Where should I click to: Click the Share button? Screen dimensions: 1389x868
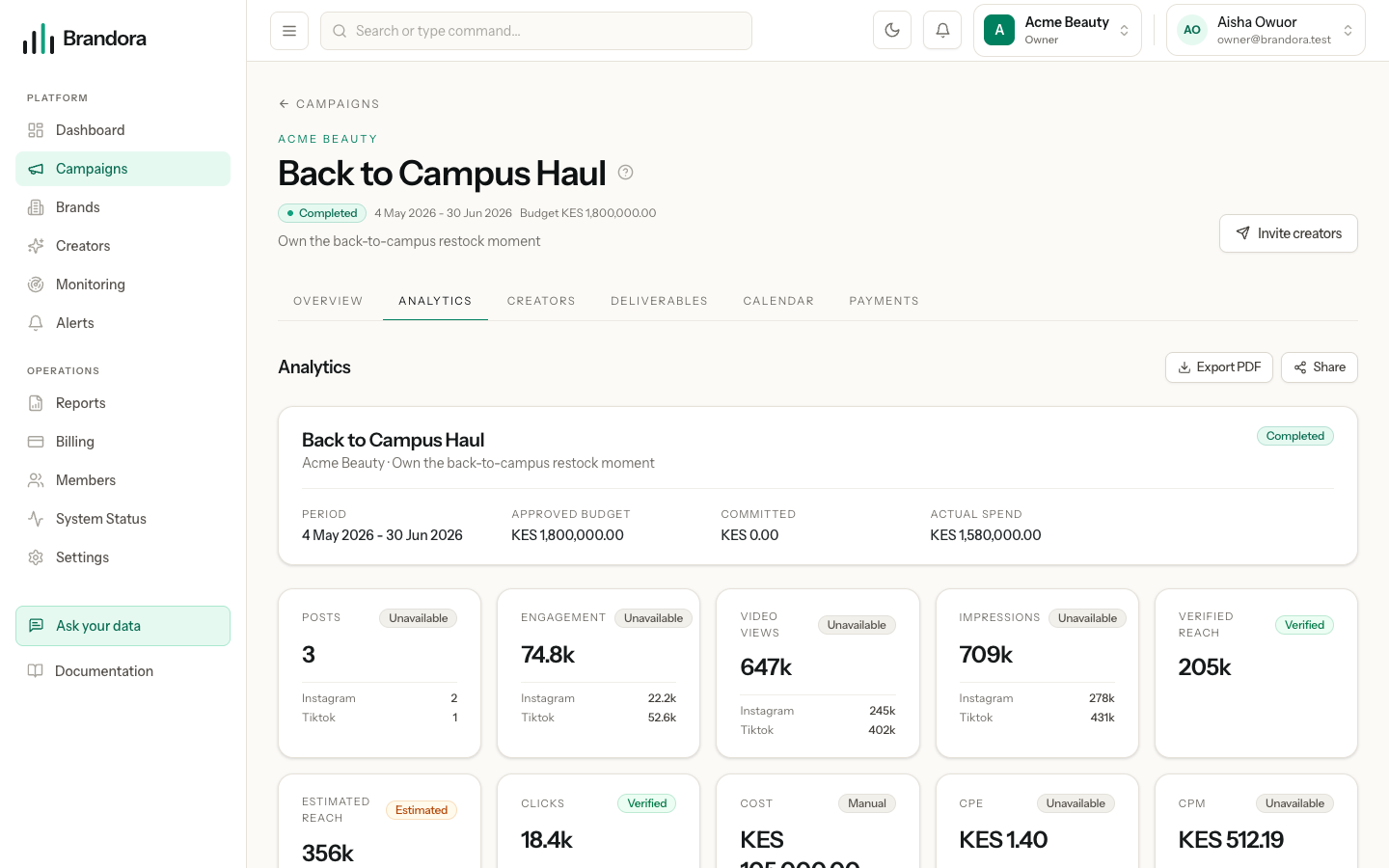click(x=1320, y=367)
